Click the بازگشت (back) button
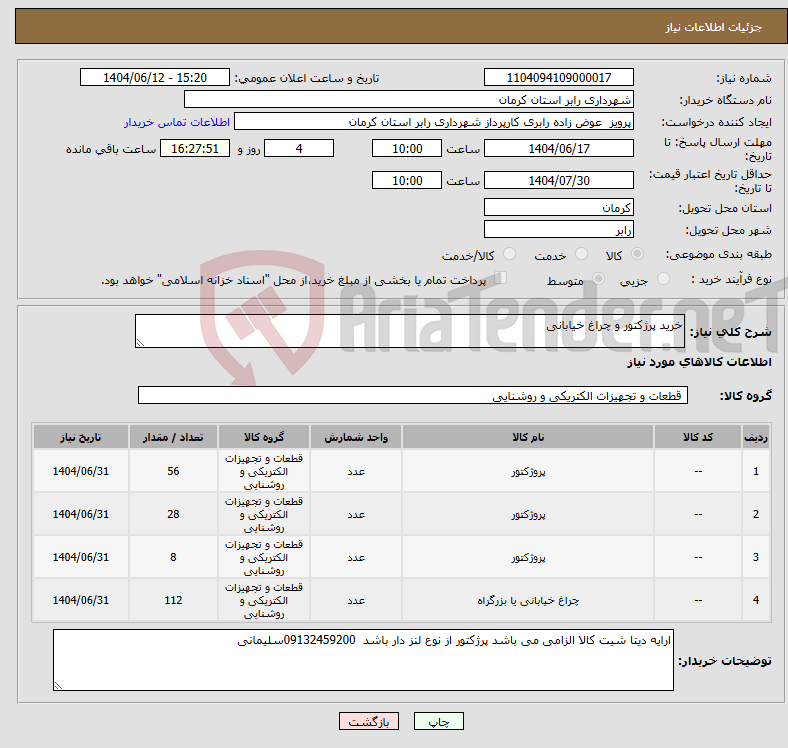The width and height of the screenshot is (788, 748). tap(368, 721)
